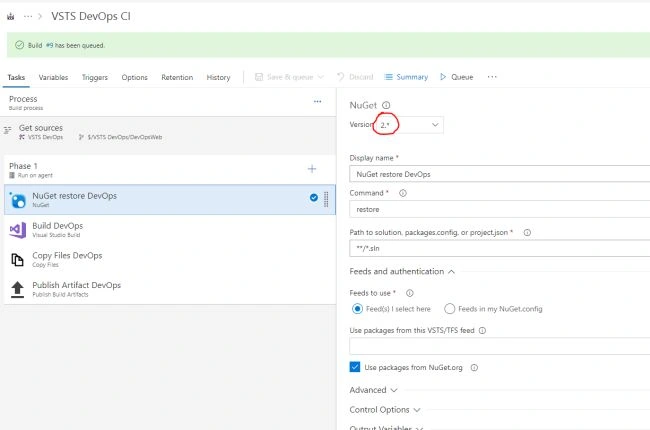This screenshot has height=430, width=650.
Task: Select the Copy Files DevOps task
Action: coord(170,260)
